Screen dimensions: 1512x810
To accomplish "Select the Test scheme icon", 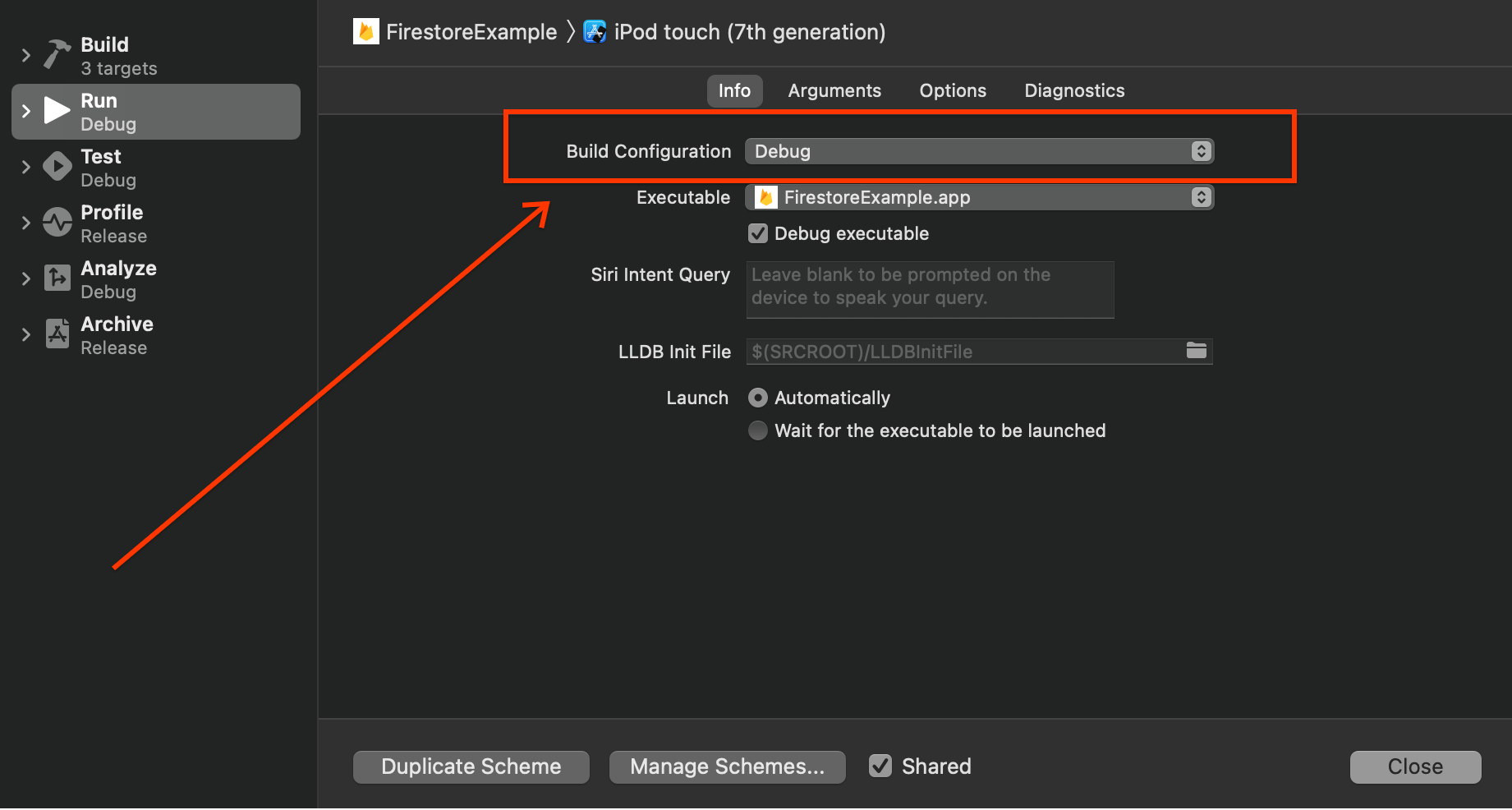I will click(x=55, y=165).
